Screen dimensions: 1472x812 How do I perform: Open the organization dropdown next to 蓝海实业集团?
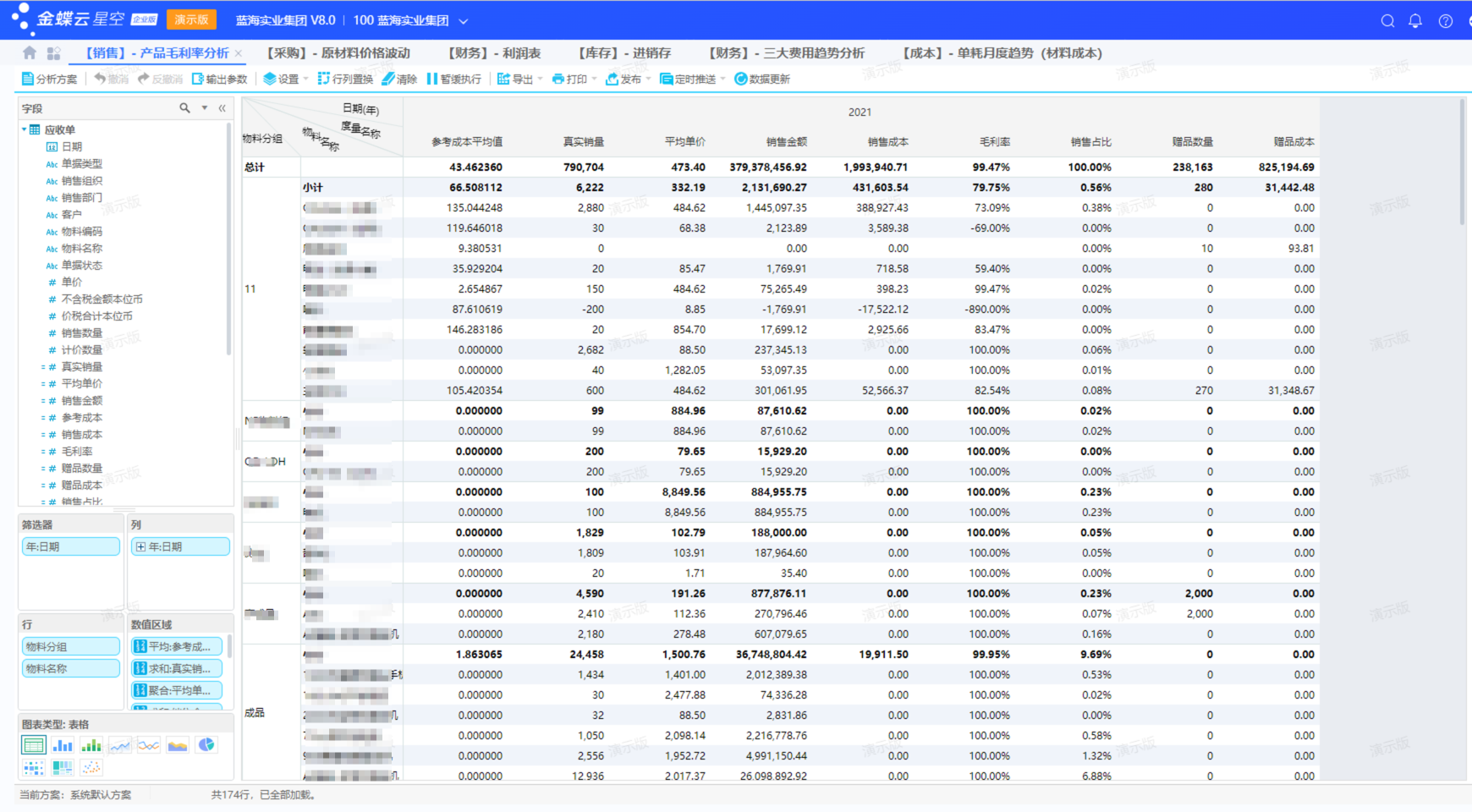(x=463, y=20)
